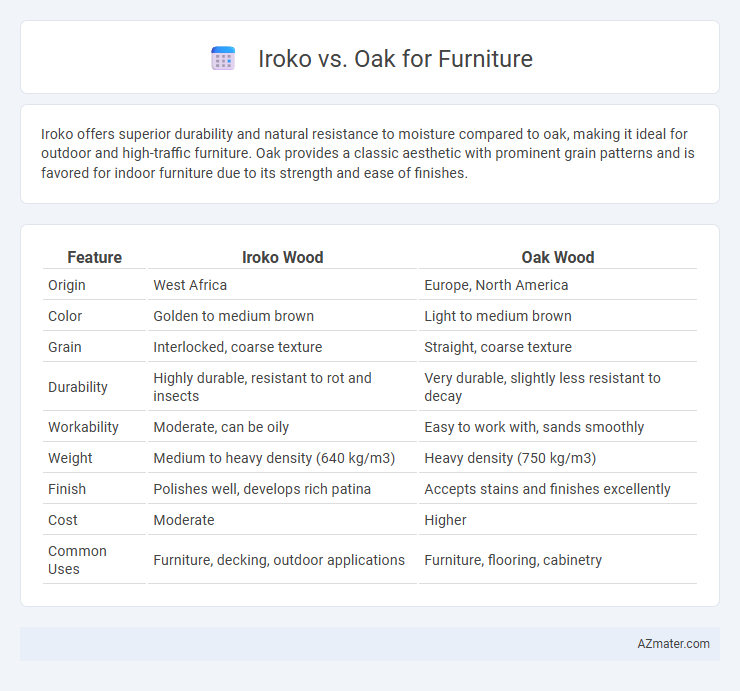The height and width of the screenshot is (691, 740).
Task: Select 'Medium to heavy density (640 kg/m3)'
Action: (274, 458)
